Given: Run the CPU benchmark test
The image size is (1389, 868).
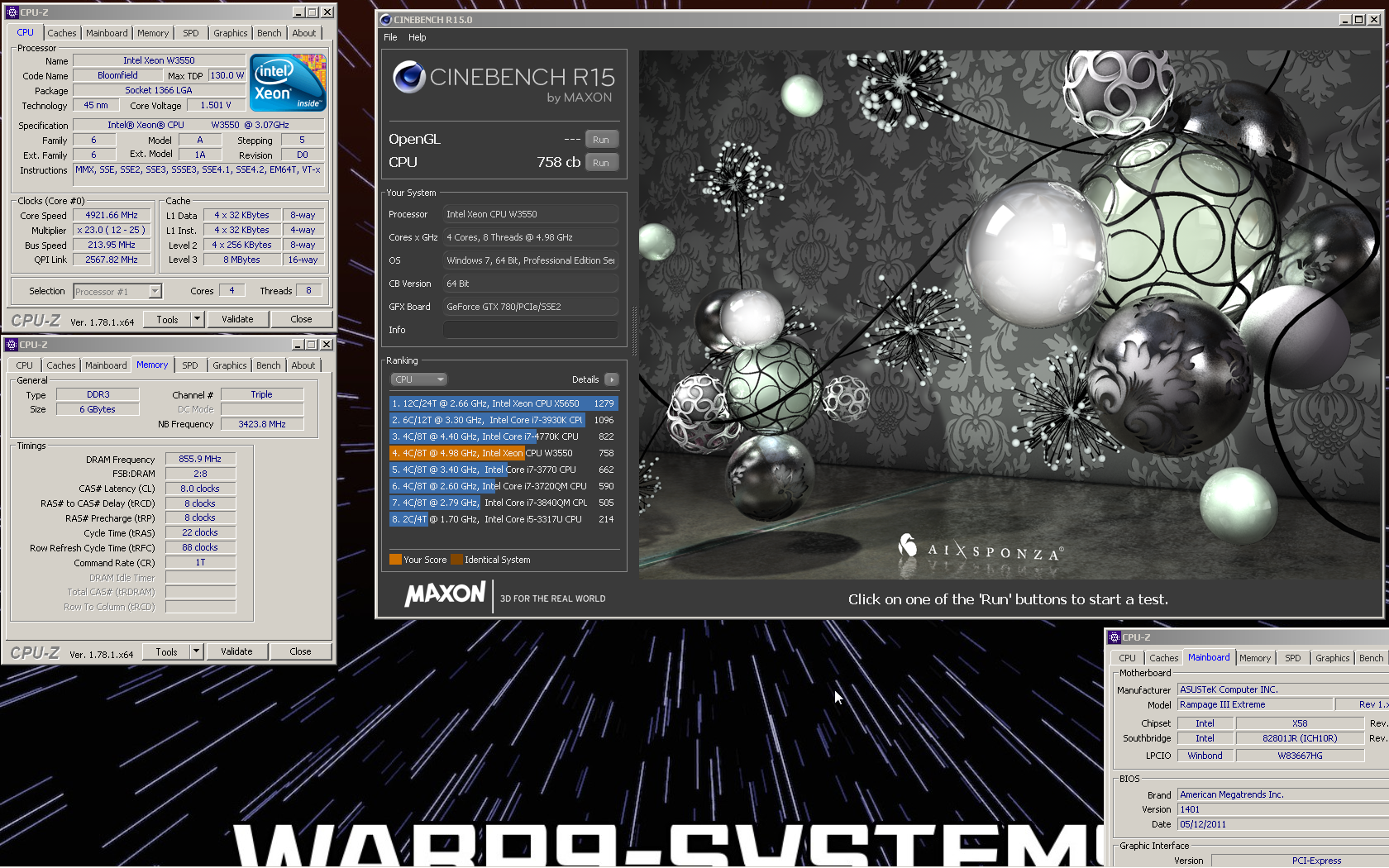Looking at the screenshot, I should (601, 163).
